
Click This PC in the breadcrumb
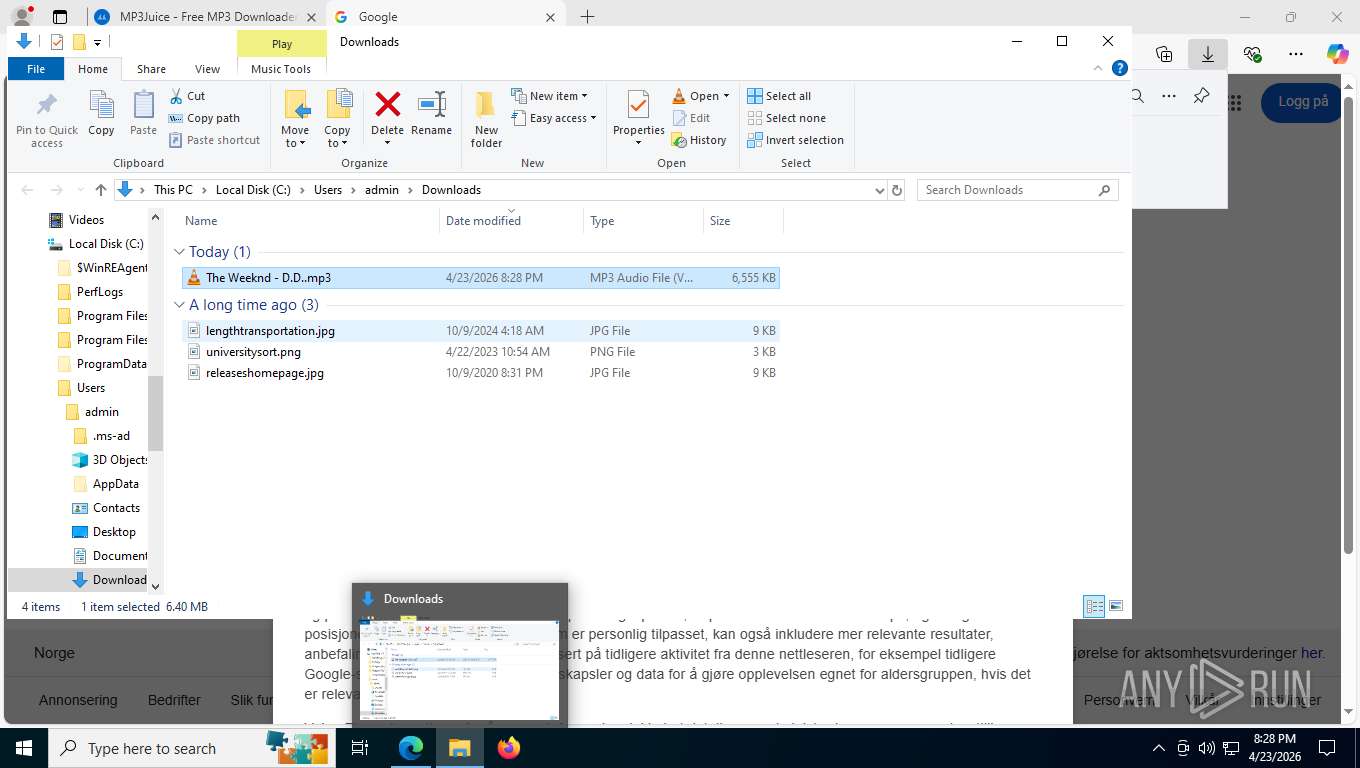coord(173,190)
